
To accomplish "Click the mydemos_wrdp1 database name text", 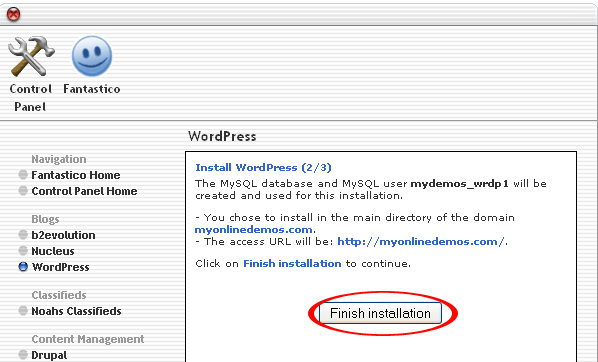I will tap(460, 184).
